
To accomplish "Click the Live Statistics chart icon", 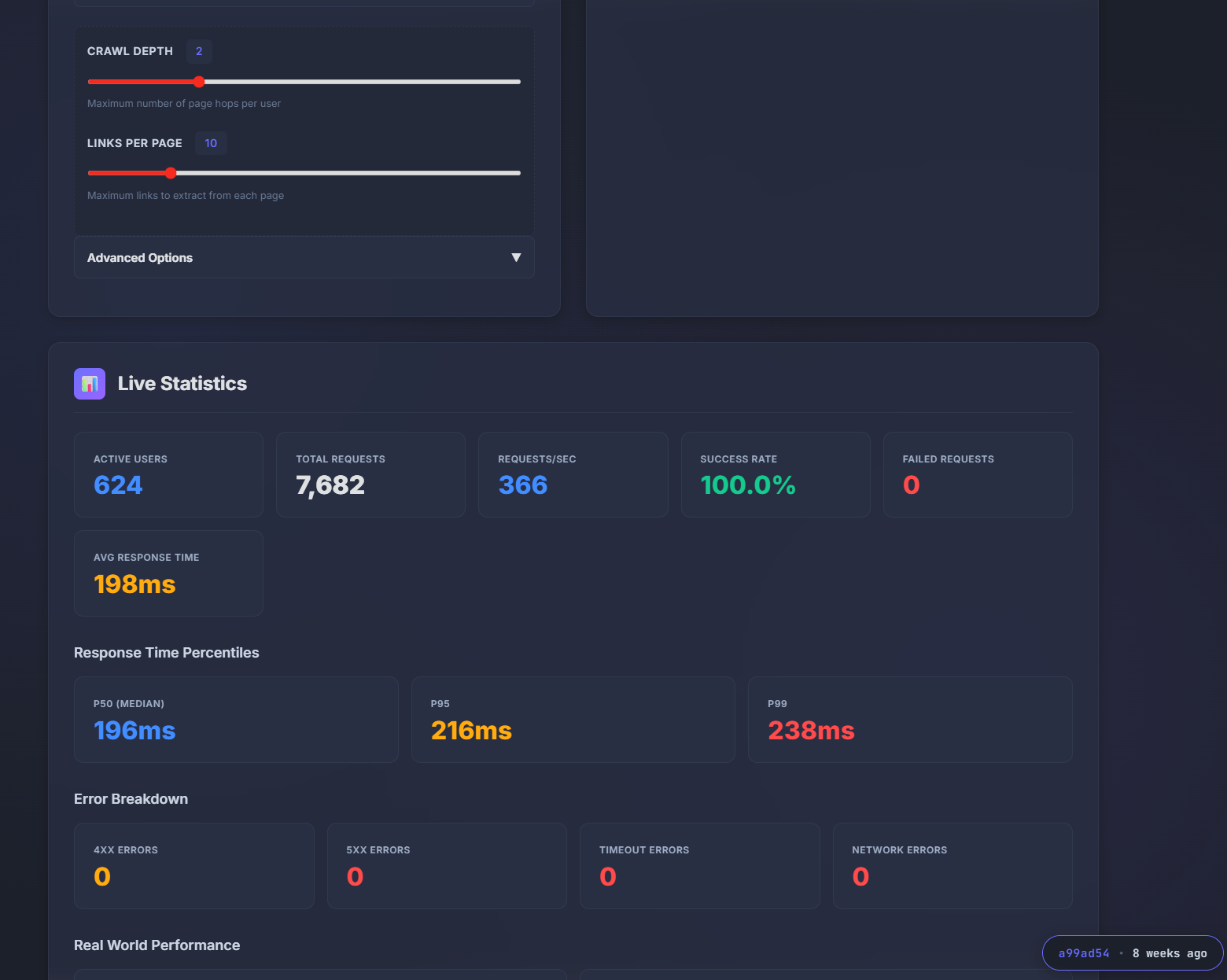I will 90,384.
